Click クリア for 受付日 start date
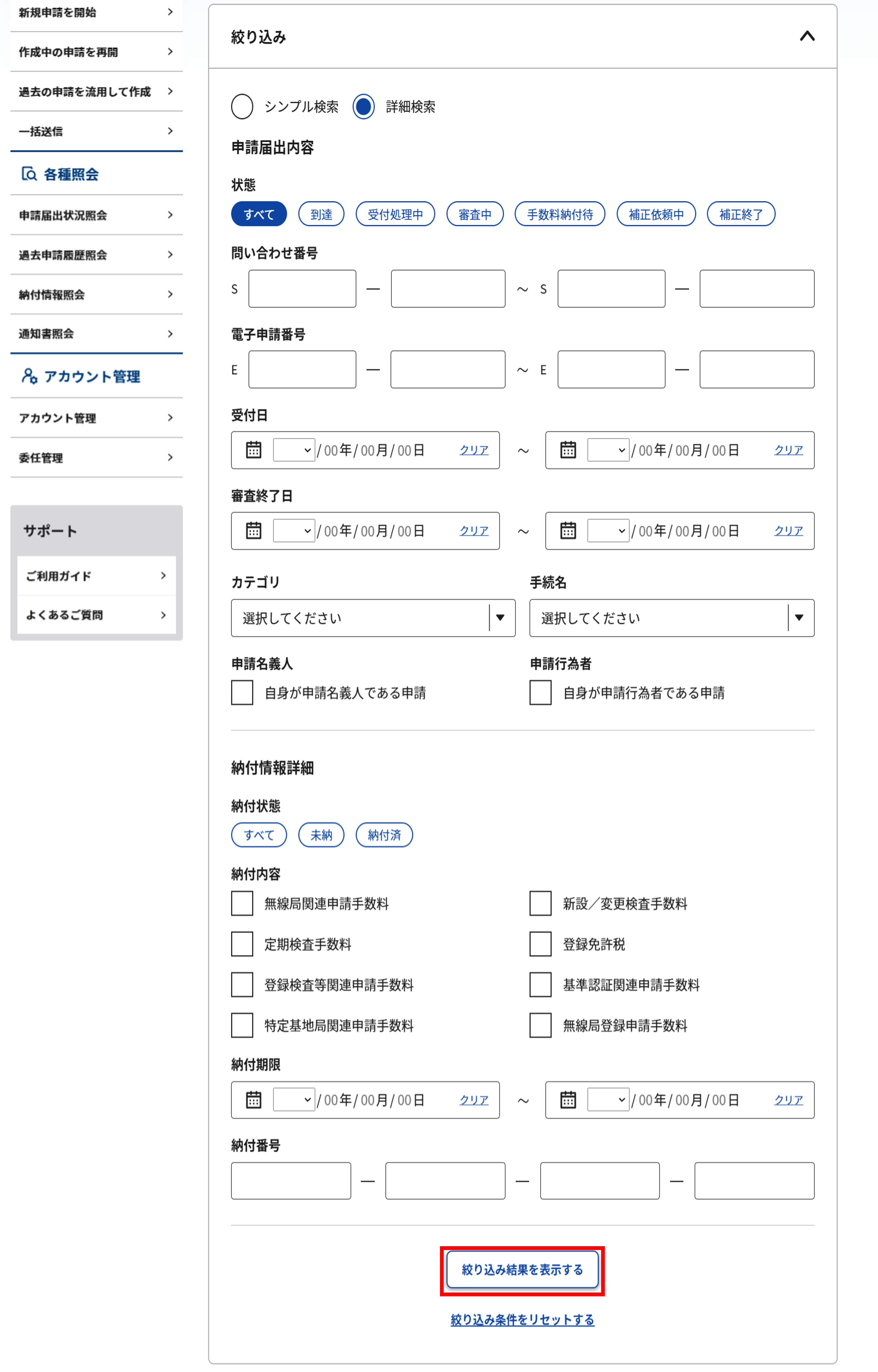 tap(474, 450)
